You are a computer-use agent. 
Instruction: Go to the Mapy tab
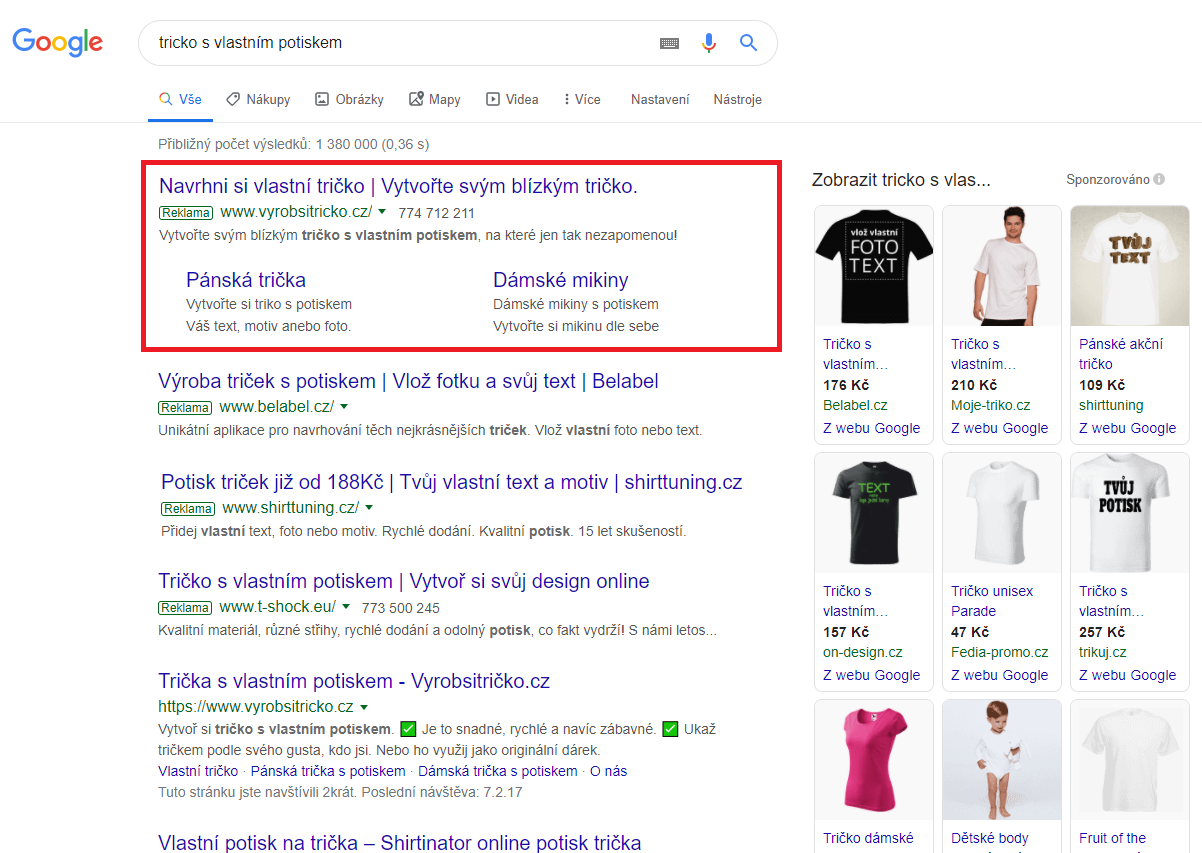(x=434, y=99)
